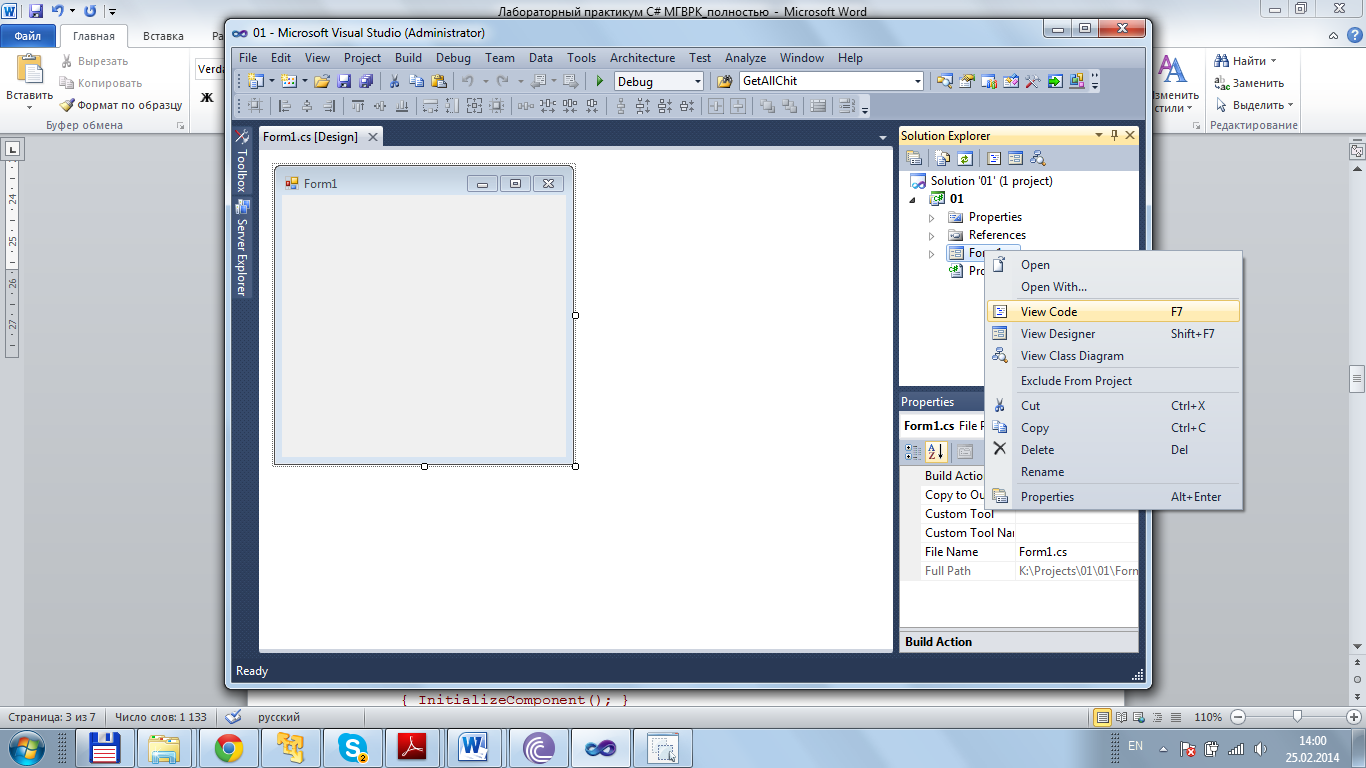
Task: Toggle Word print layout view button in status bar
Action: pyautogui.click(x=1103, y=717)
